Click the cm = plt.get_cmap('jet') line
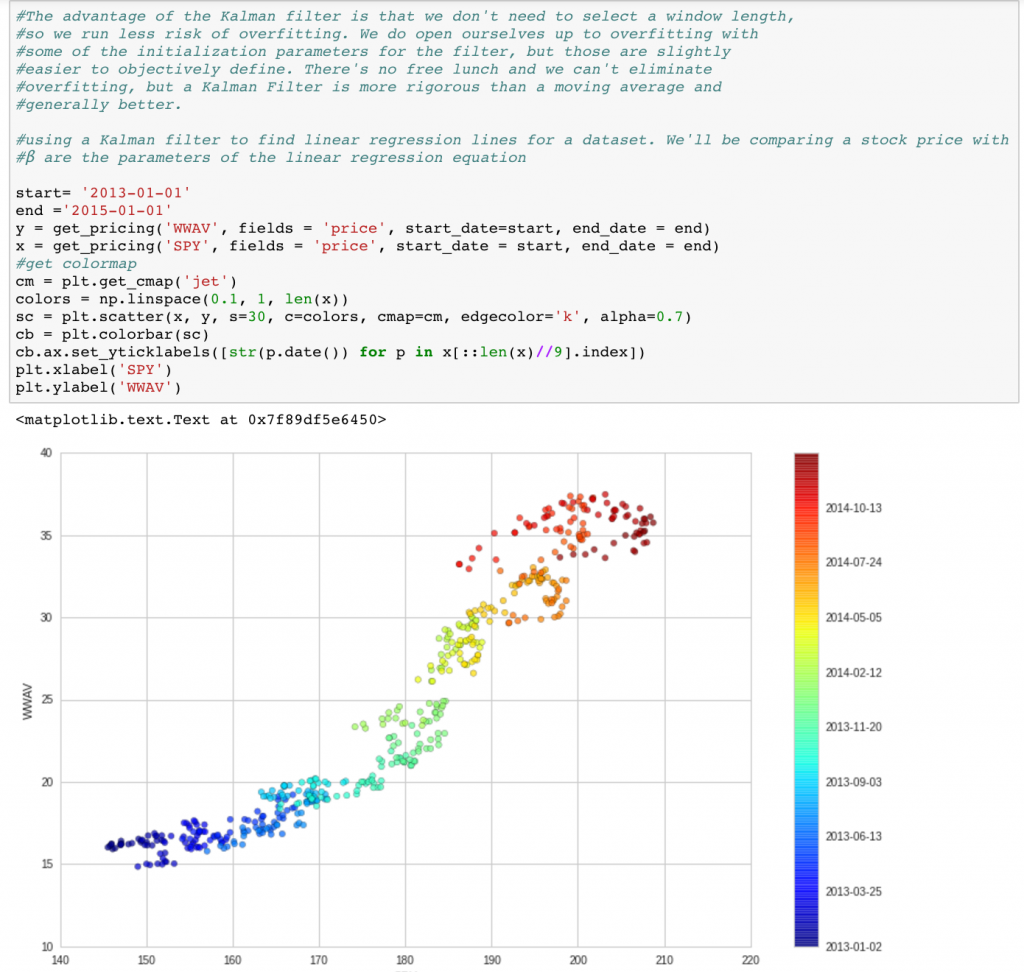The height and width of the screenshot is (972, 1024). (x=126, y=281)
